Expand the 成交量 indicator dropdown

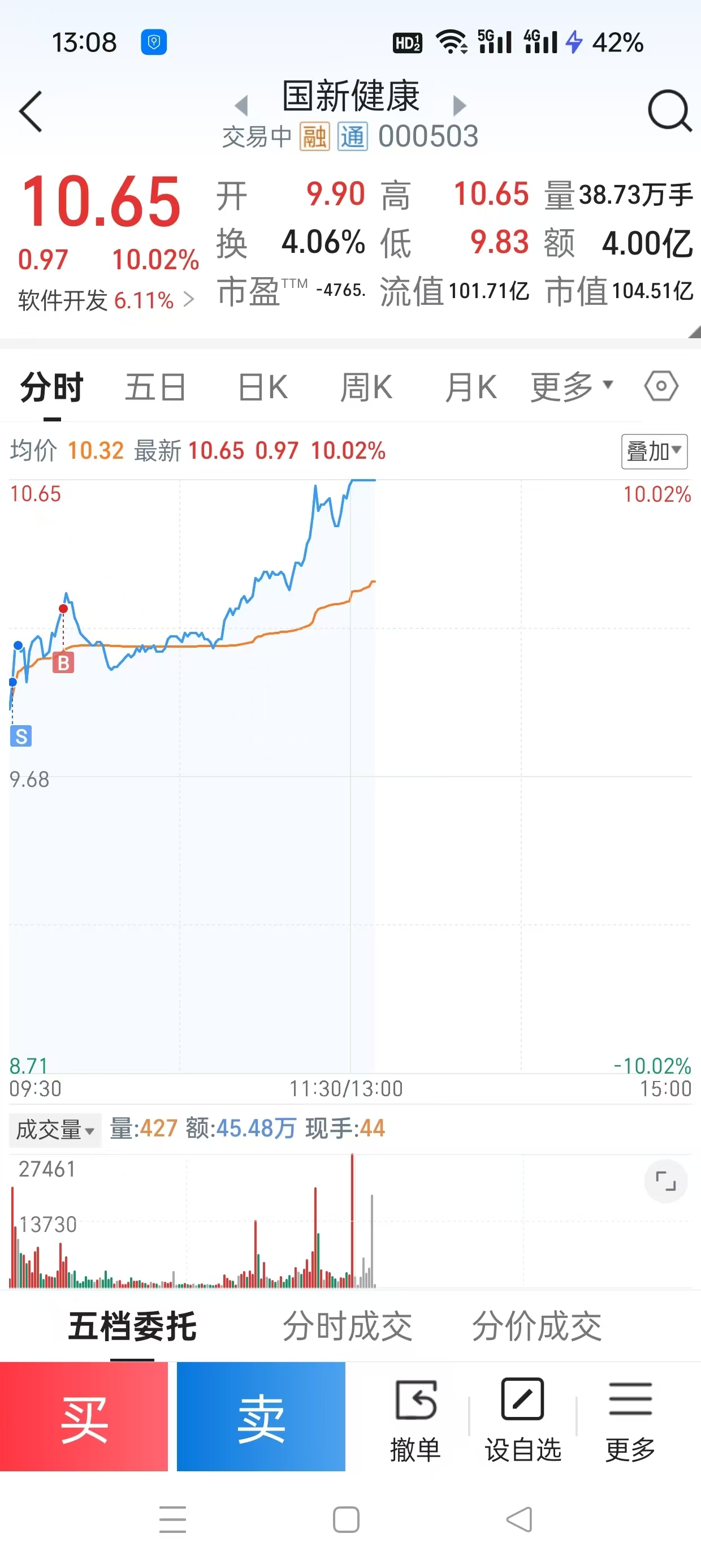point(55,1130)
